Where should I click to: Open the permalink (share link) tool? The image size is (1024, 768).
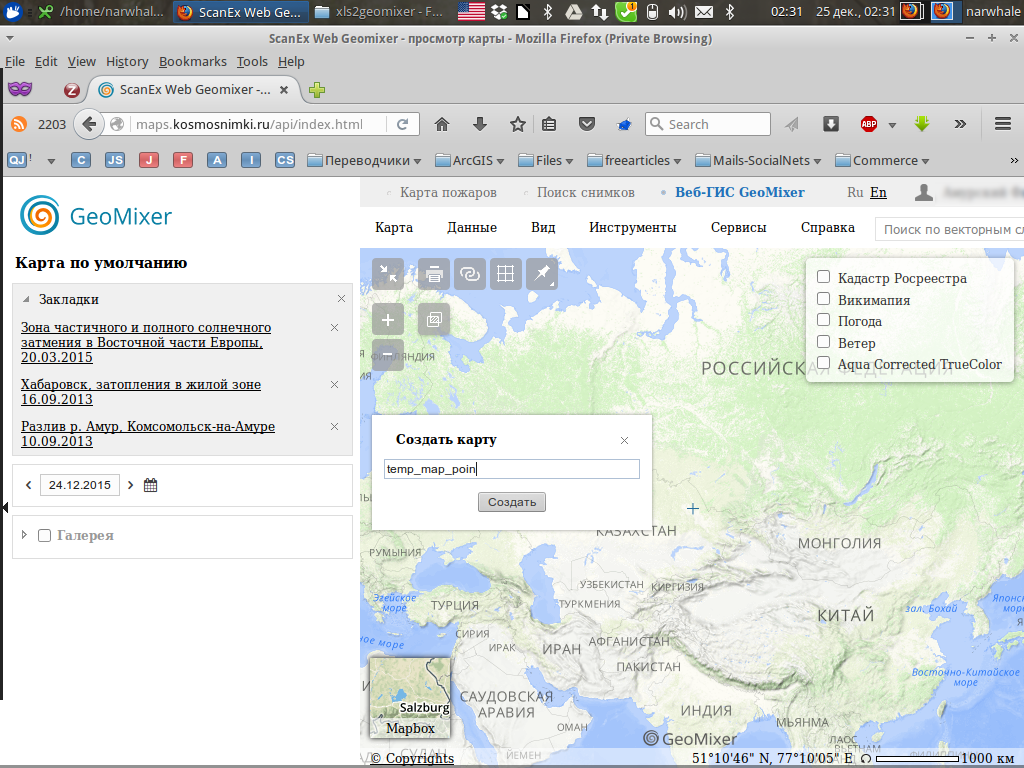click(469, 273)
